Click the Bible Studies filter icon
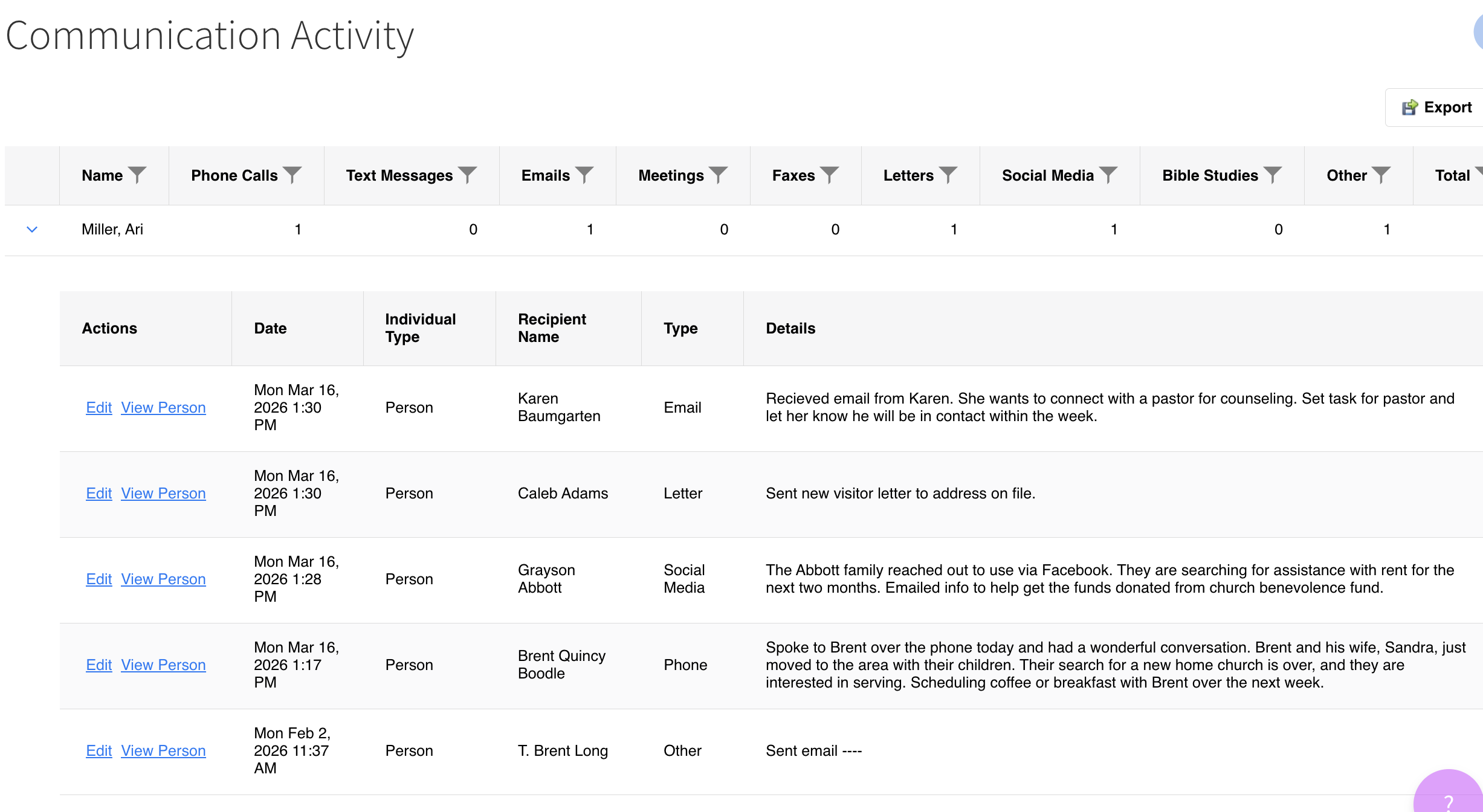The image size is (1483, 812). point(1272,175)
